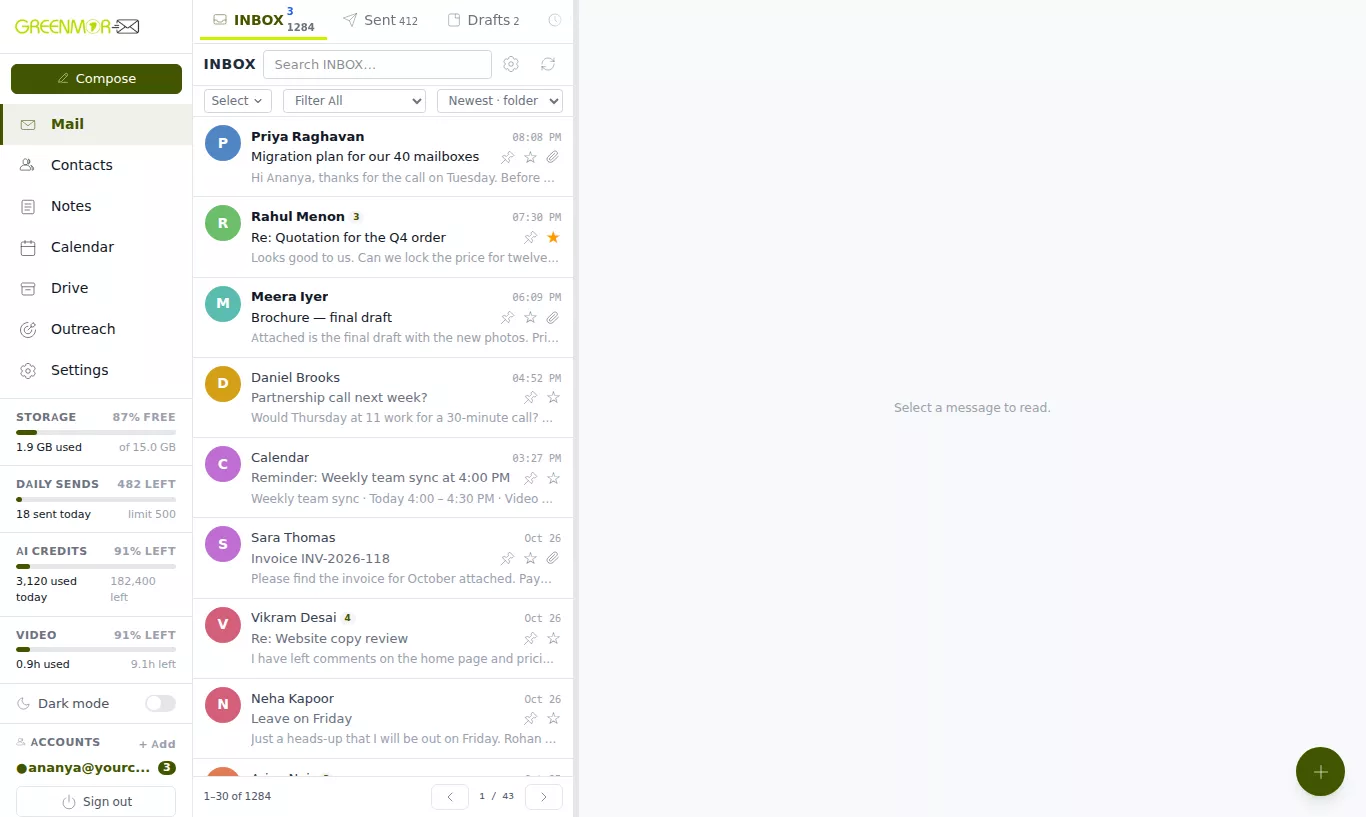Star the Priya Raghavan migration email

tap(530, 157)
